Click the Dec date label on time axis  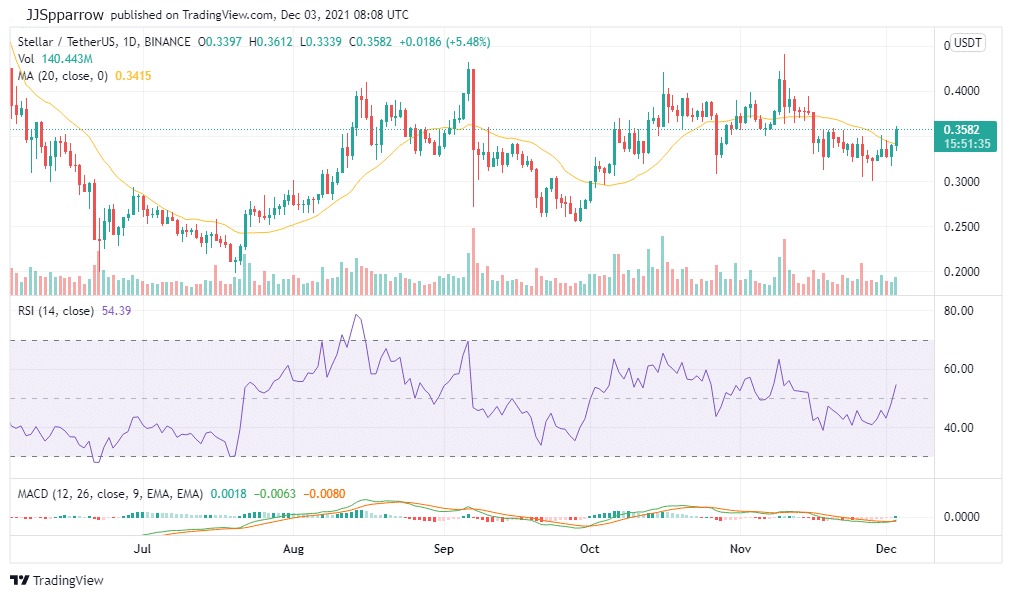point(886,549)
